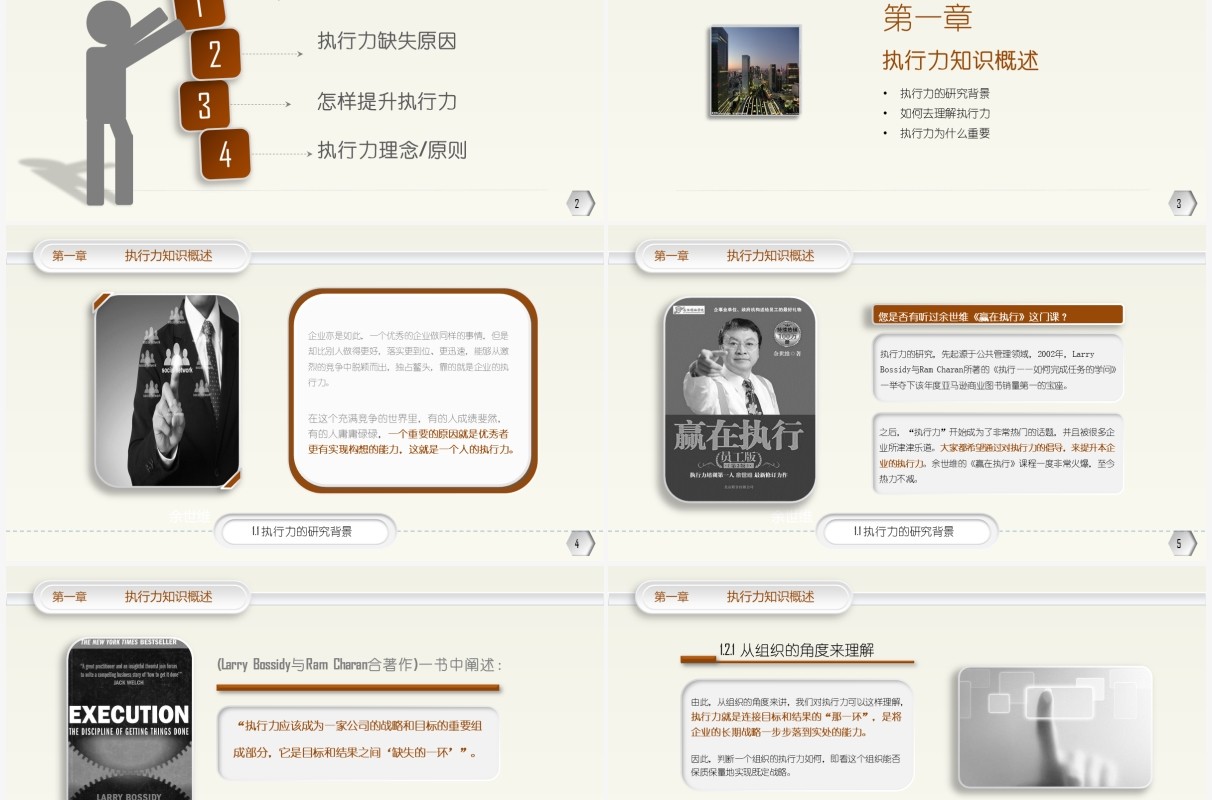Click the quote box starting 执行力应该成为一家公司

[x=358, y=743]
